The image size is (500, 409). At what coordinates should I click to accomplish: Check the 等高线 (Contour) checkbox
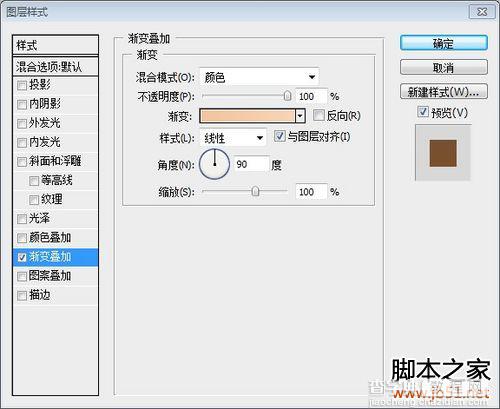point(34,181)
